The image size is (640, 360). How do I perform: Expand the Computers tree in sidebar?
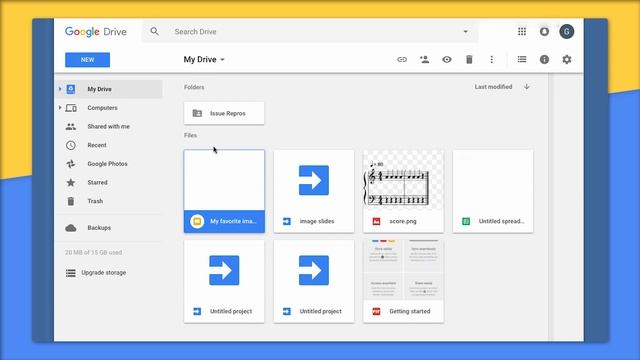60,108
